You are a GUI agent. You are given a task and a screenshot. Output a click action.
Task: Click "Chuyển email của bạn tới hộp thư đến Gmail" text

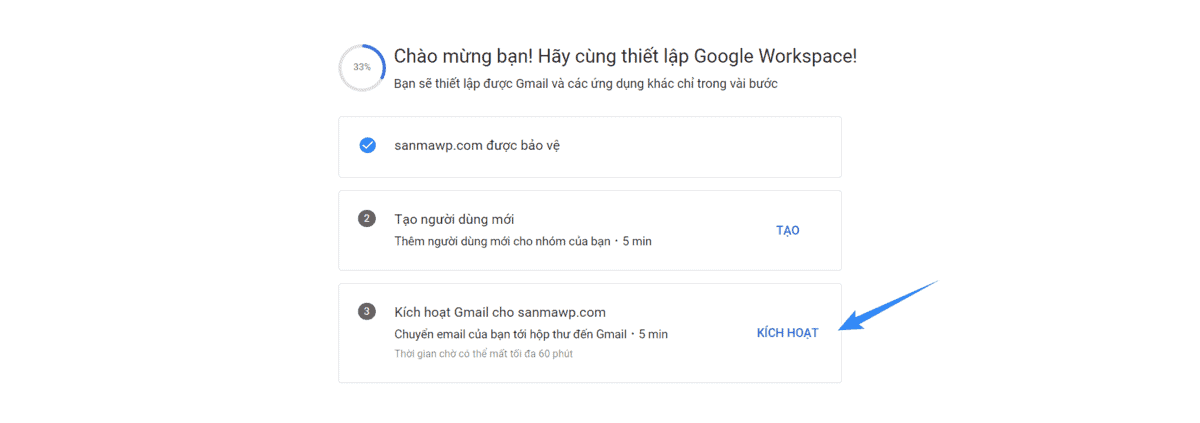click(510, 334)
